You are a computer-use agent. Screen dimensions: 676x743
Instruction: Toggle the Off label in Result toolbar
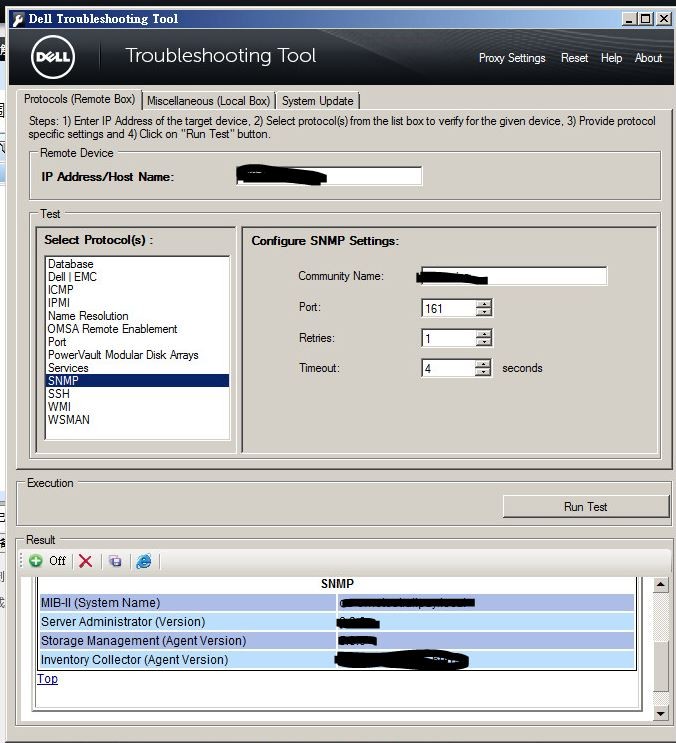[x=57, y=561]
